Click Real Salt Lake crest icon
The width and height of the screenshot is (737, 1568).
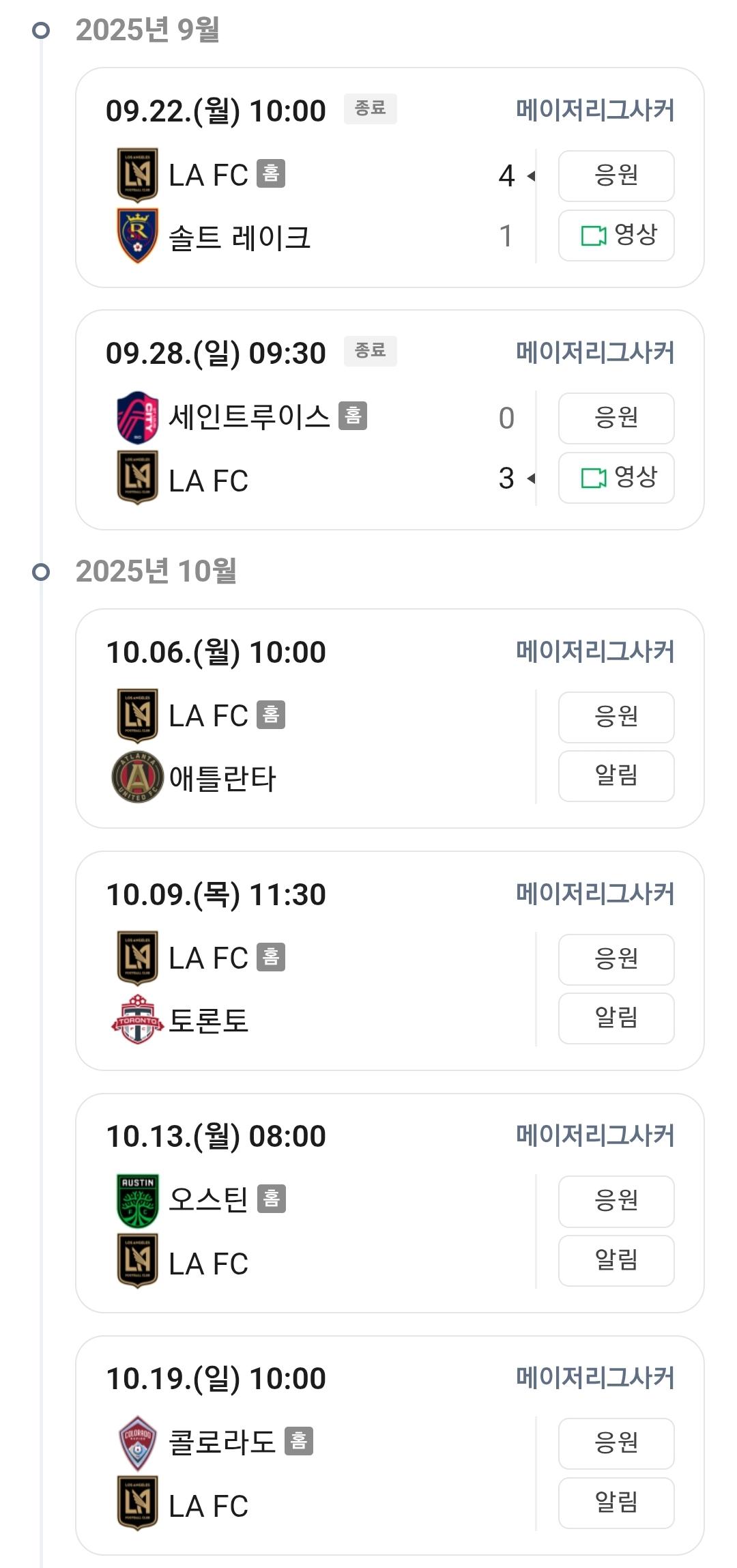click(x=138, y=236)
